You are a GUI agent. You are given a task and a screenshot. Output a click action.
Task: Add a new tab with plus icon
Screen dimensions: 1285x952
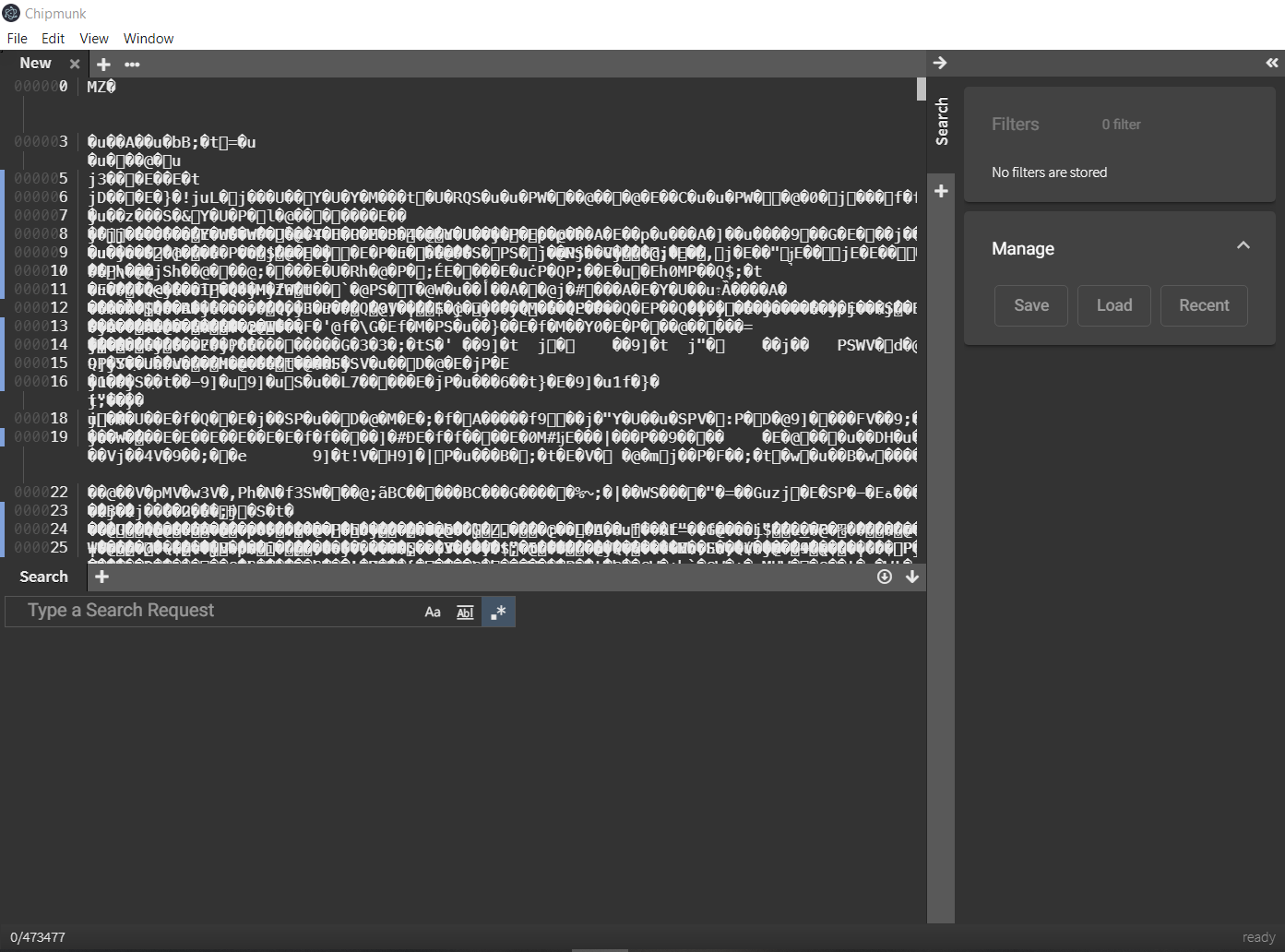point(103,64)
